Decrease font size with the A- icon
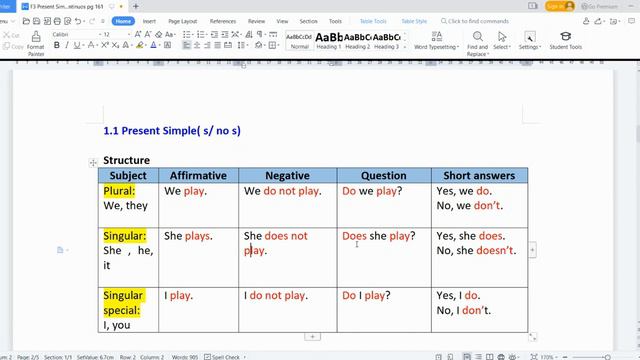 pyautogui.click(x=148, y=34)
